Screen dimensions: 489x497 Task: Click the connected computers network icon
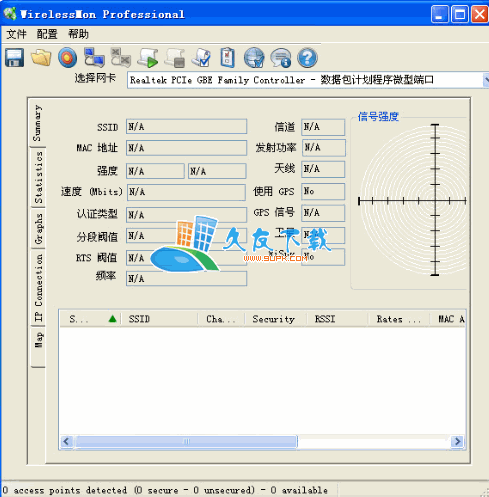(94, 57)
